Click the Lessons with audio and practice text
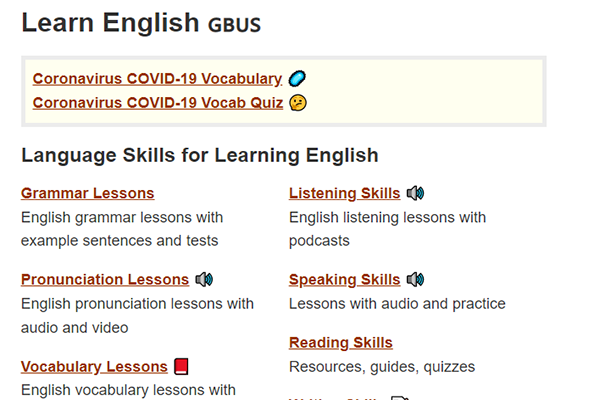 (x=397, y=304)
